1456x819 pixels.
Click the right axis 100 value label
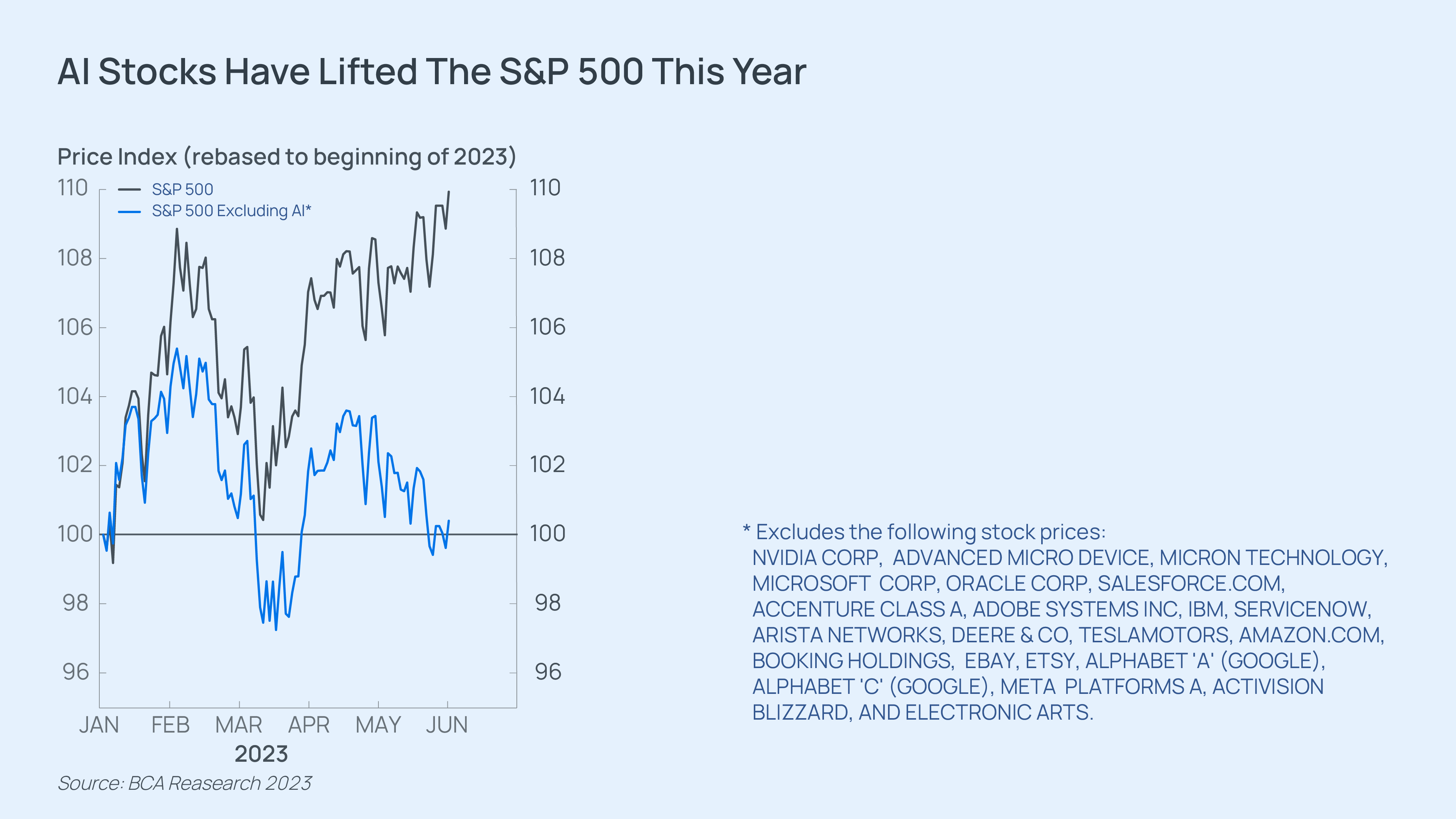(x=547, y=533)
